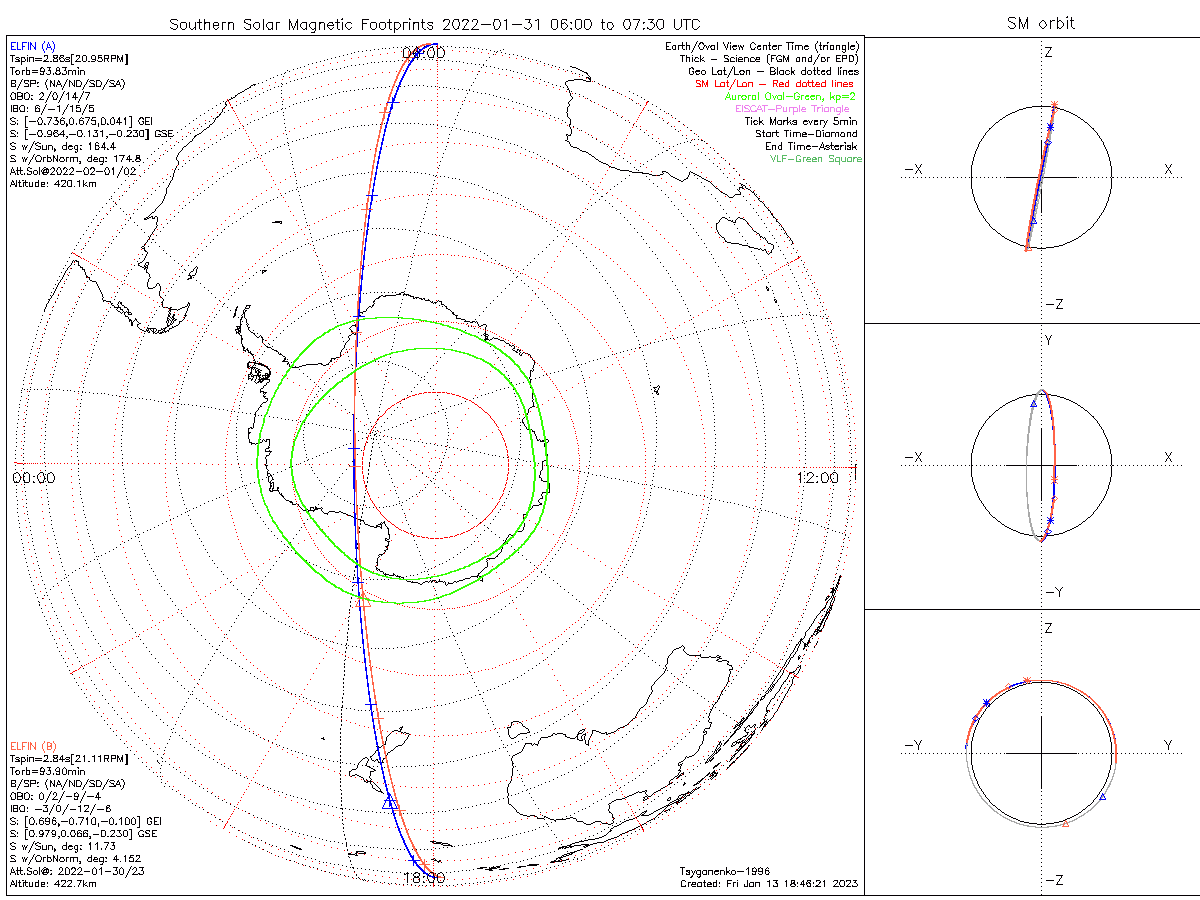Click the 'SM orbit' panel title

tap(1041, 24)
